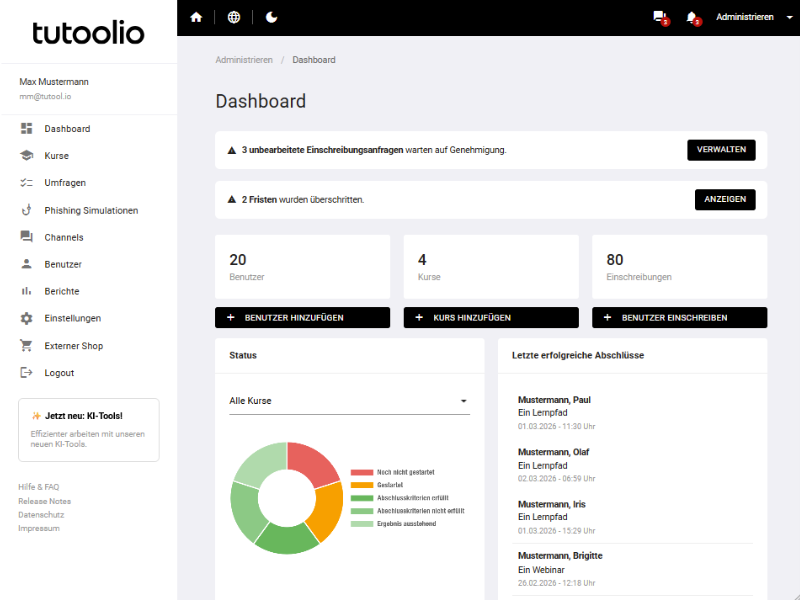
Task: Open Externer Shop in the sidebar
Action: 73,346
